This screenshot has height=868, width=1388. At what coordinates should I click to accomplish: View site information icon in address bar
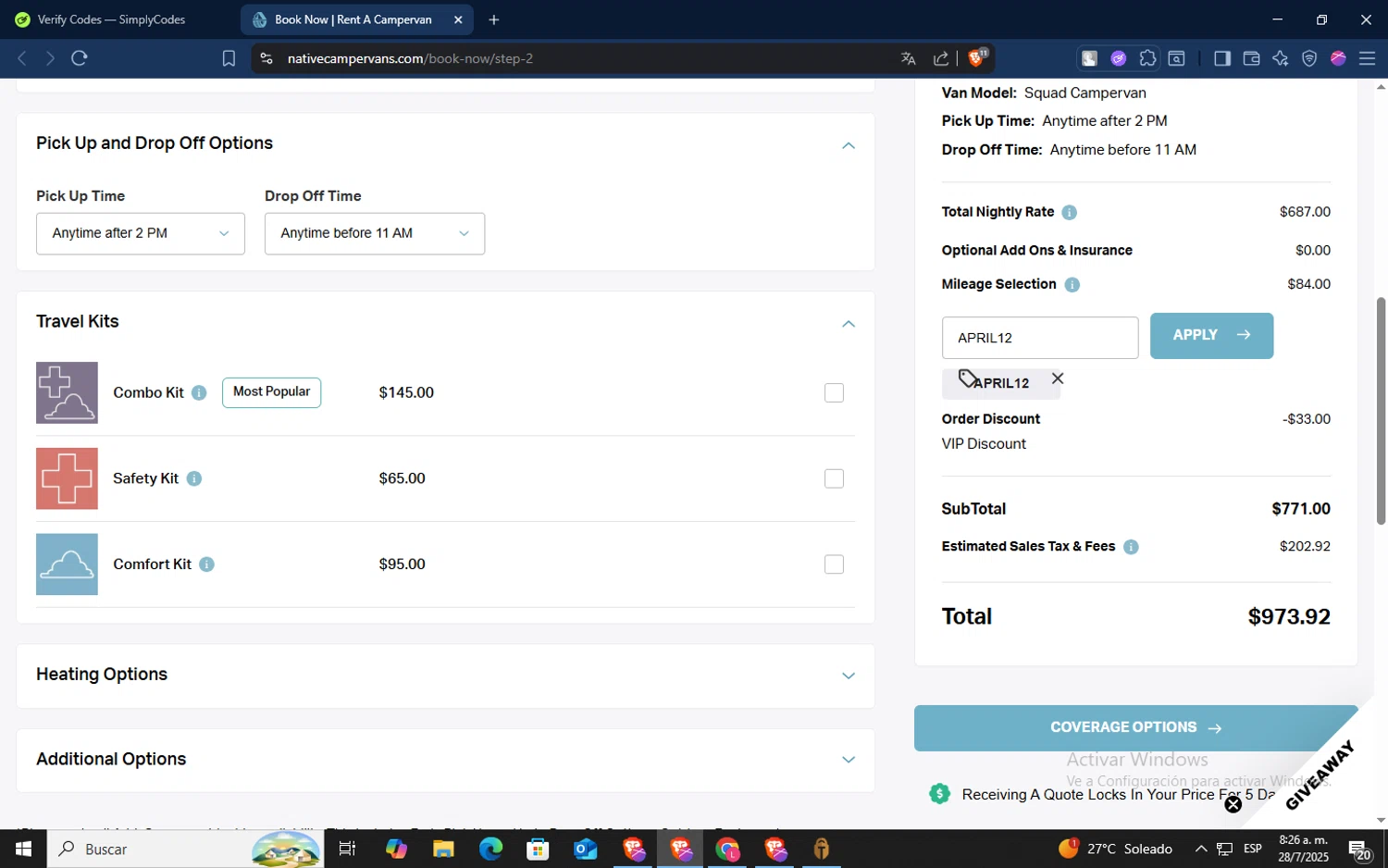(x=266, y=58)
